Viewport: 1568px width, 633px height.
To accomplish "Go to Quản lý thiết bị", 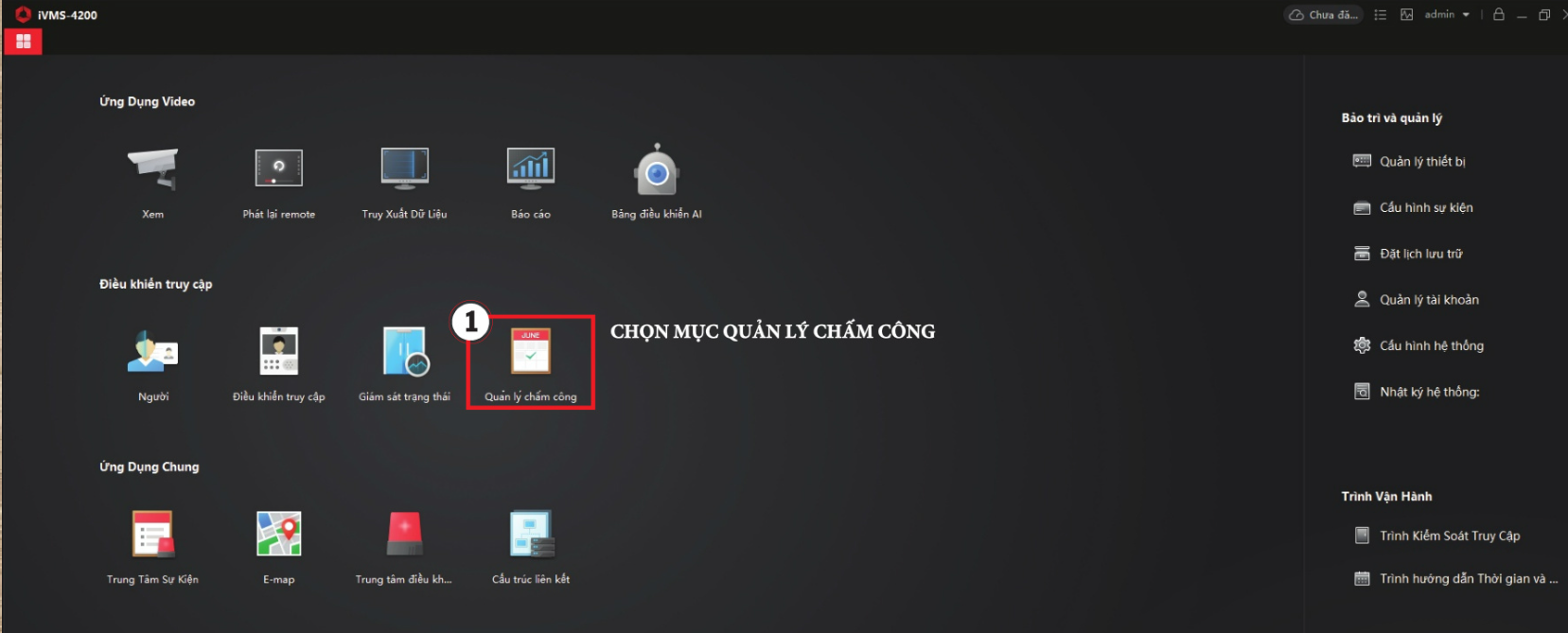I will click(x=1409, y=161).
